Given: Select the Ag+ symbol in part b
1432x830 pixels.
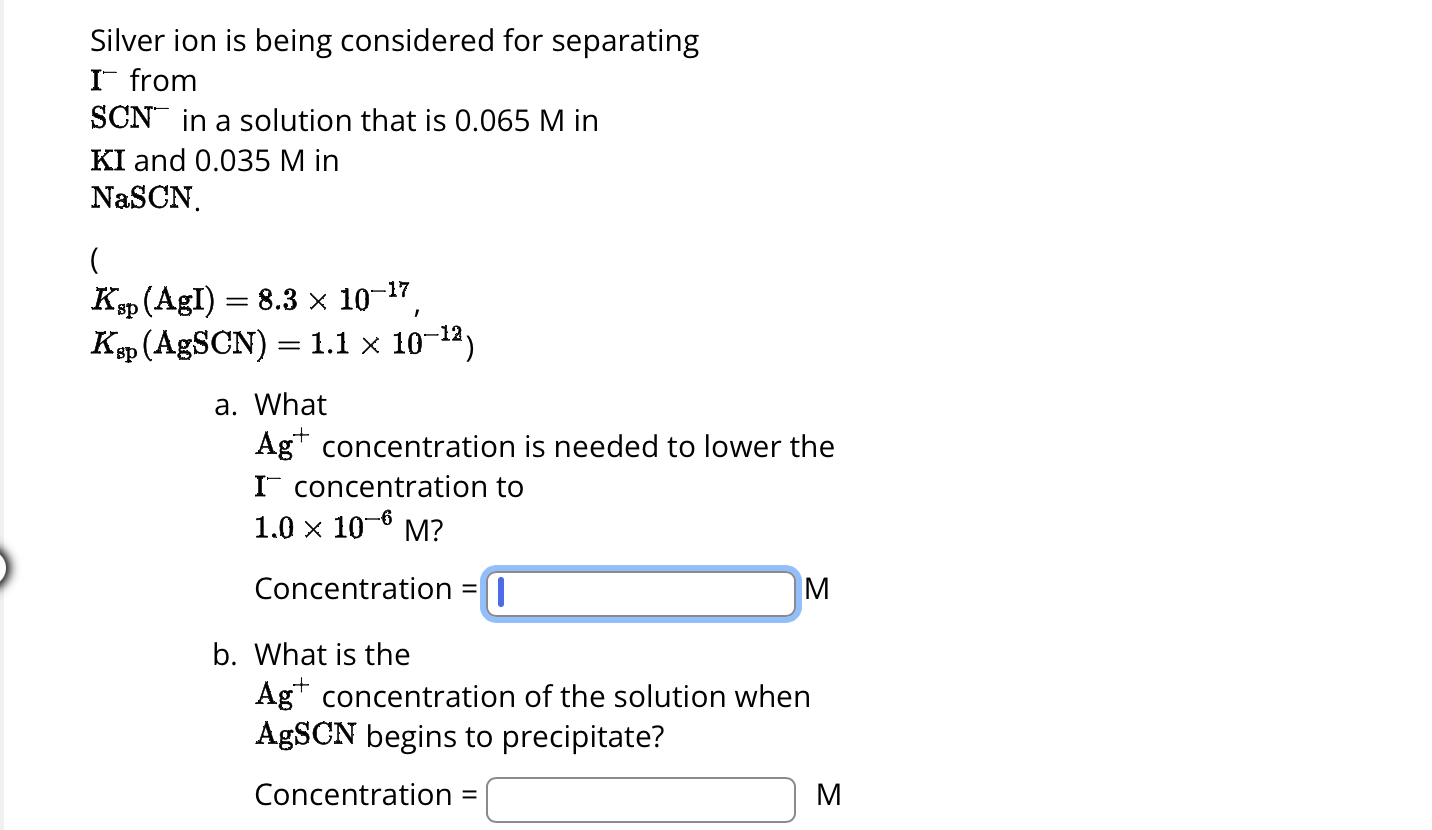Looking at the screenshot, I should coord(282,695).
